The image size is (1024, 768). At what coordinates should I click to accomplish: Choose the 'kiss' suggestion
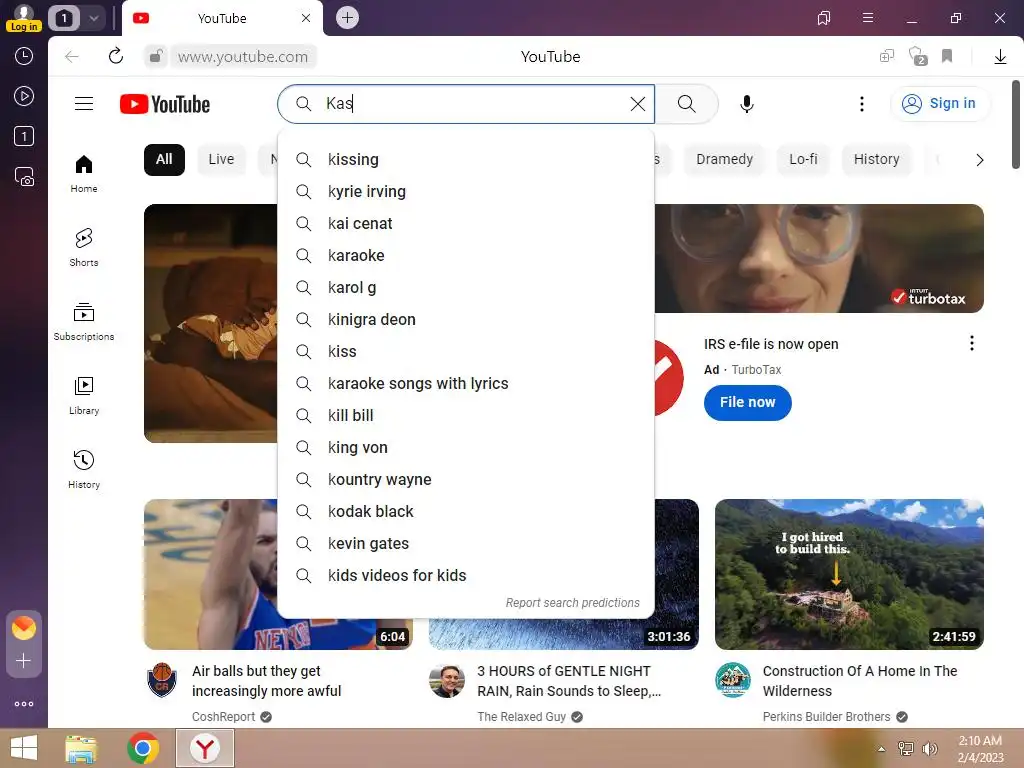click(x=466, y=351)
